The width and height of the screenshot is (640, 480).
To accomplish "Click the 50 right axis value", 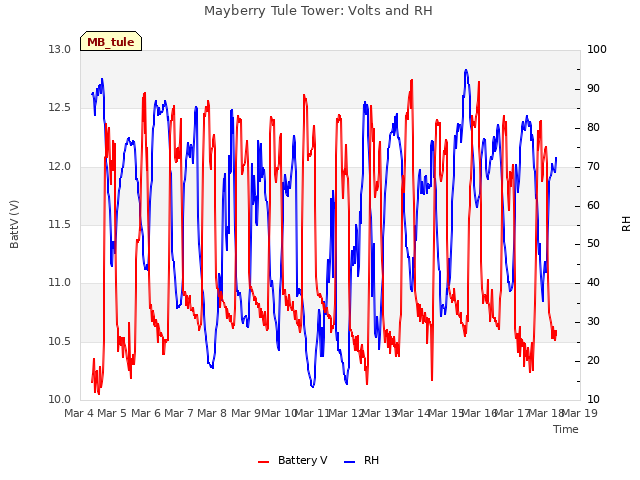I will (x=593, y=244).
